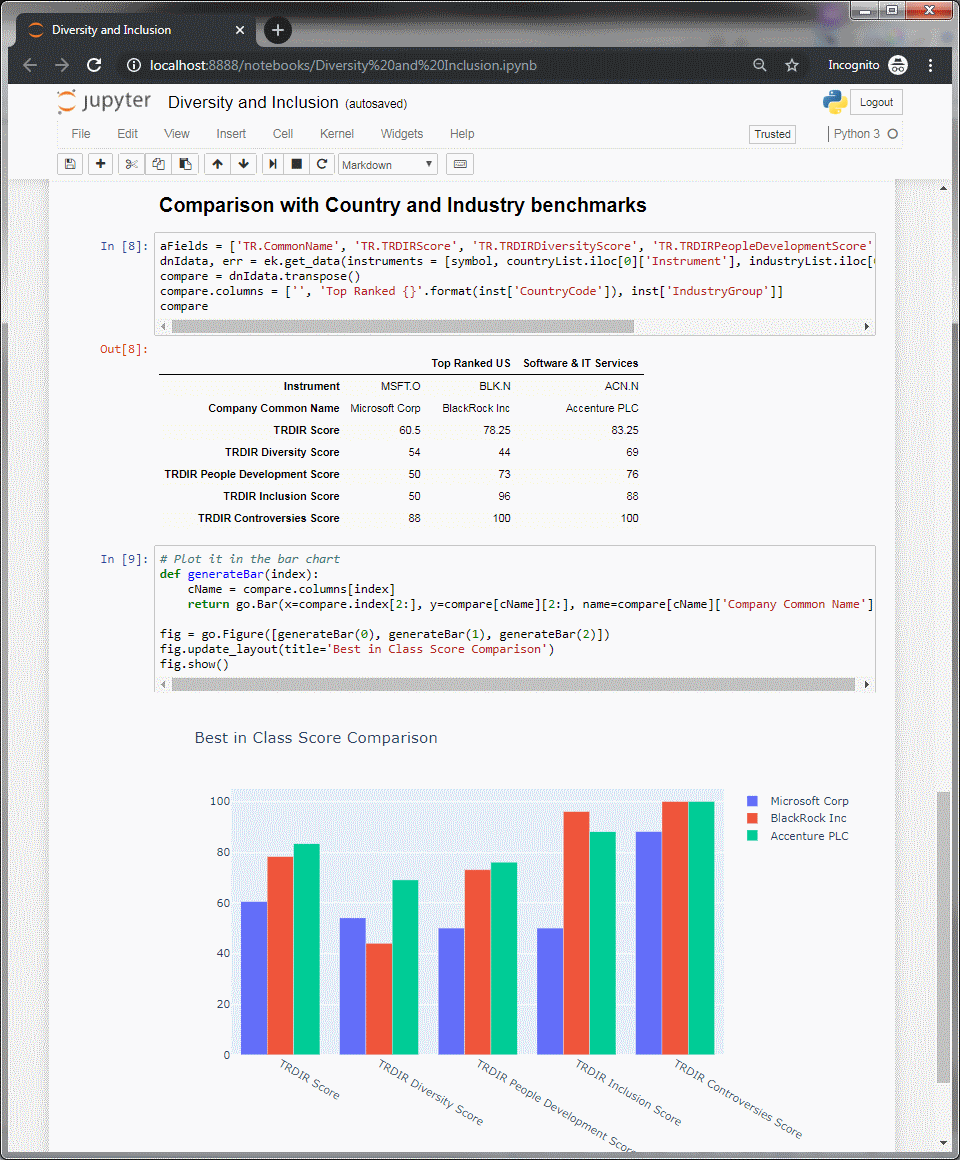Click the Jupyter logo

(104, 101)
